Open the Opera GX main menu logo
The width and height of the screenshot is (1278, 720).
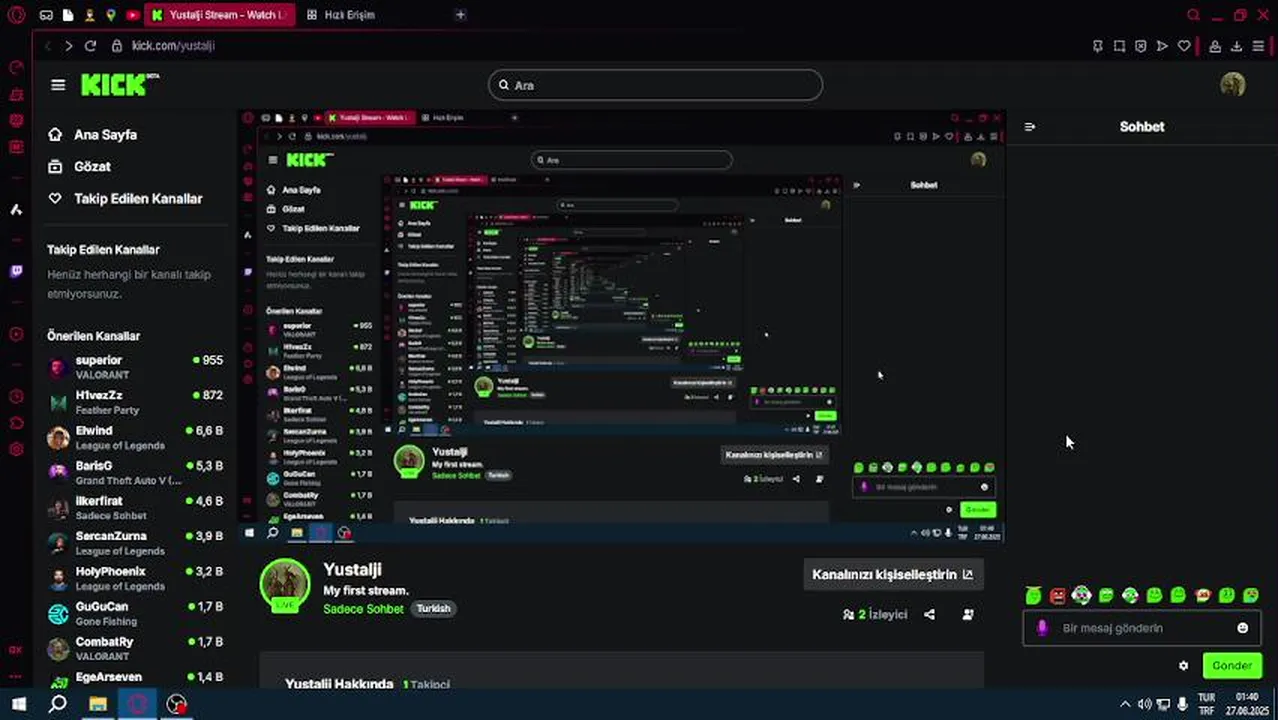17,15
